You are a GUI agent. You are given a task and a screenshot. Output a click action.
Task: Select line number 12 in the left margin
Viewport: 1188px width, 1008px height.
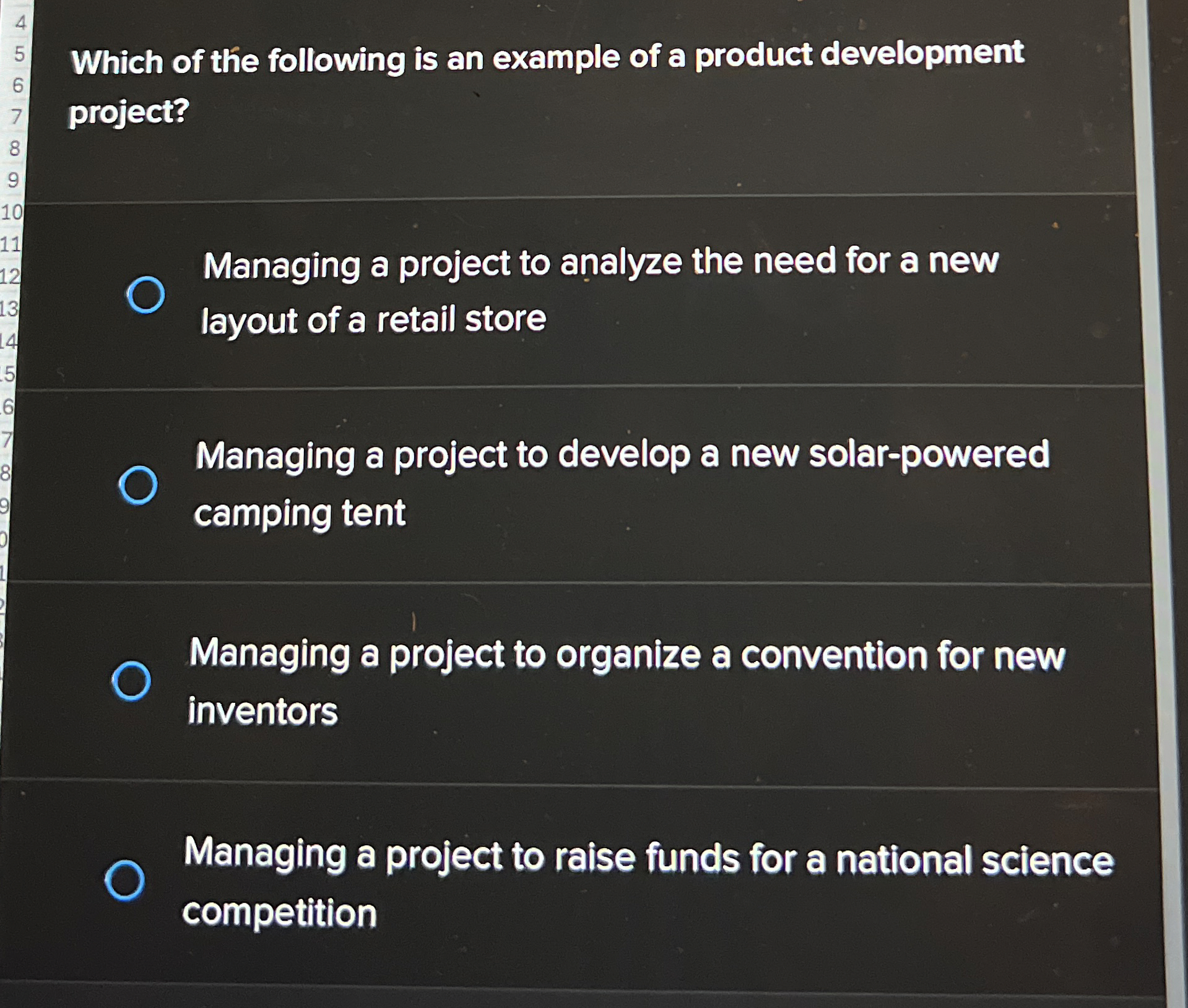[x=9, y=276]
